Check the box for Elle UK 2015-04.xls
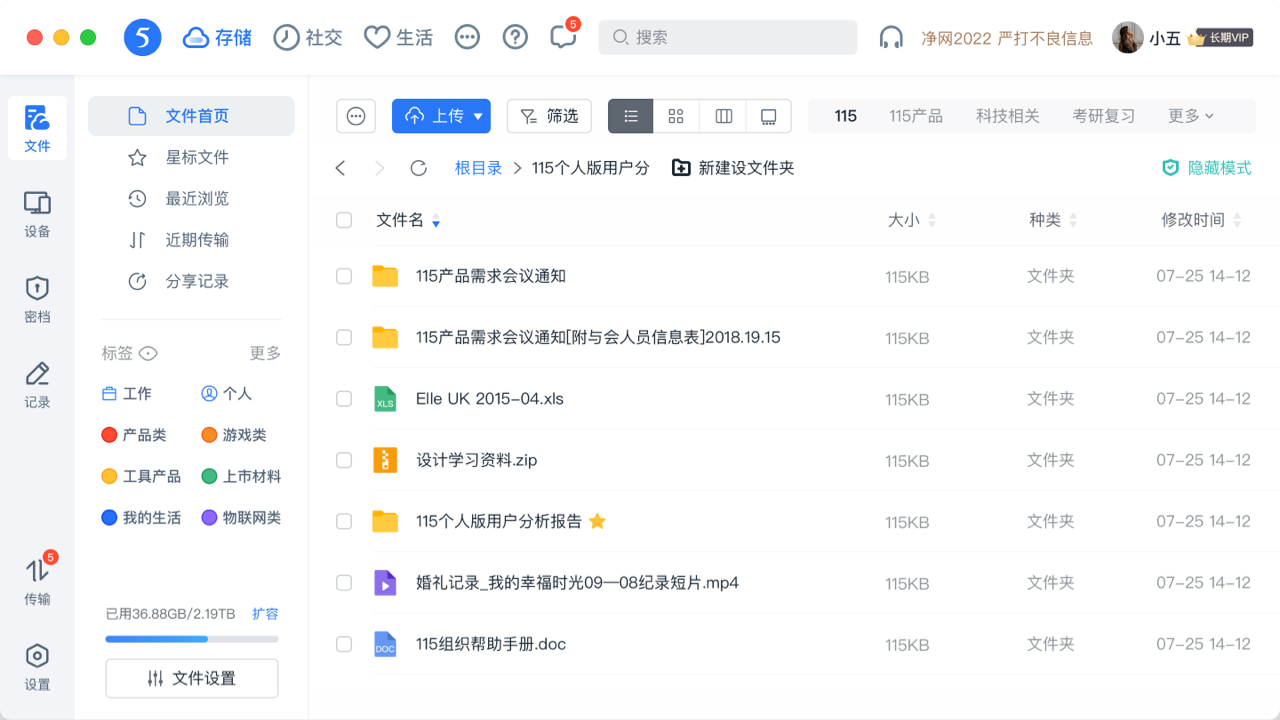This screenshot has height=720, width=1280. pos(344,398)
